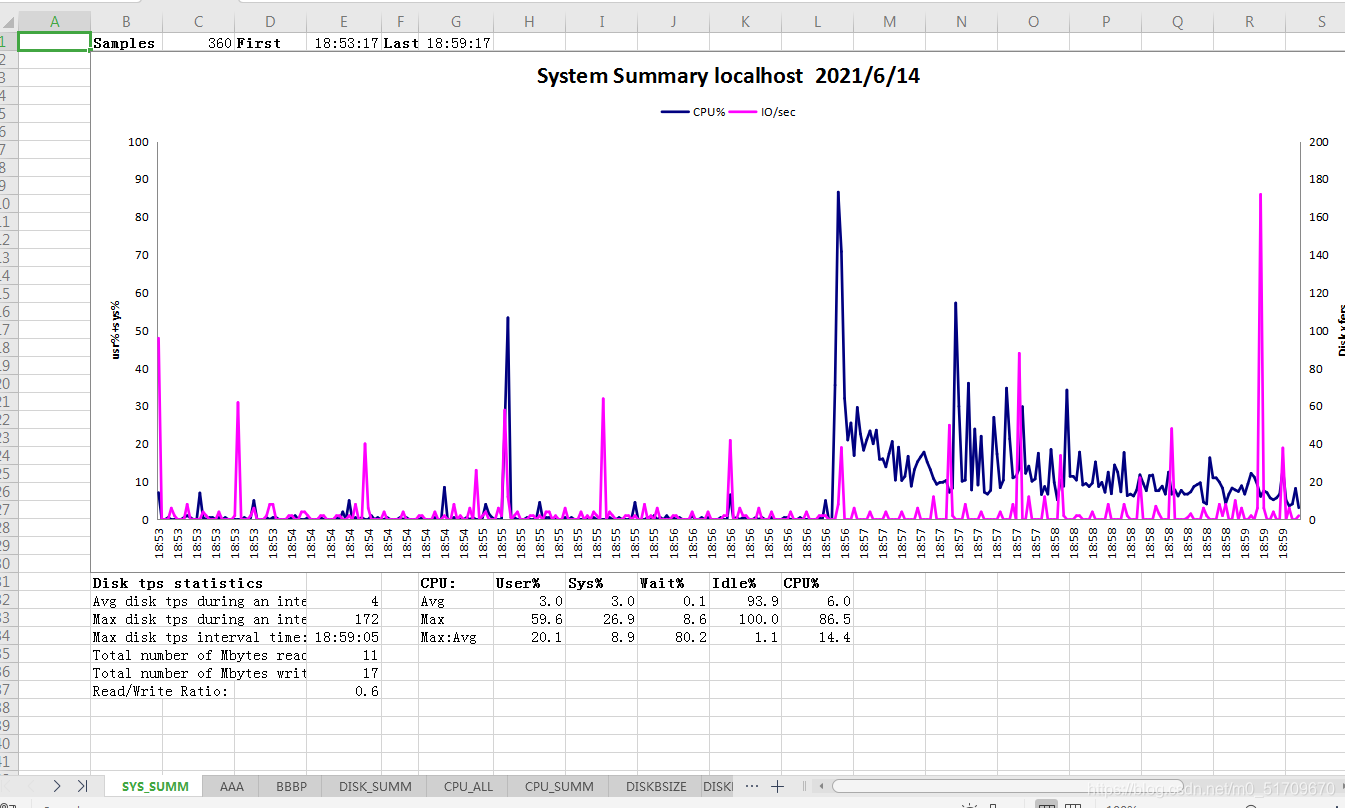Select Avg Idle% value 93.9
This screenshot has height=808, width=1345.
click(745, 601)
